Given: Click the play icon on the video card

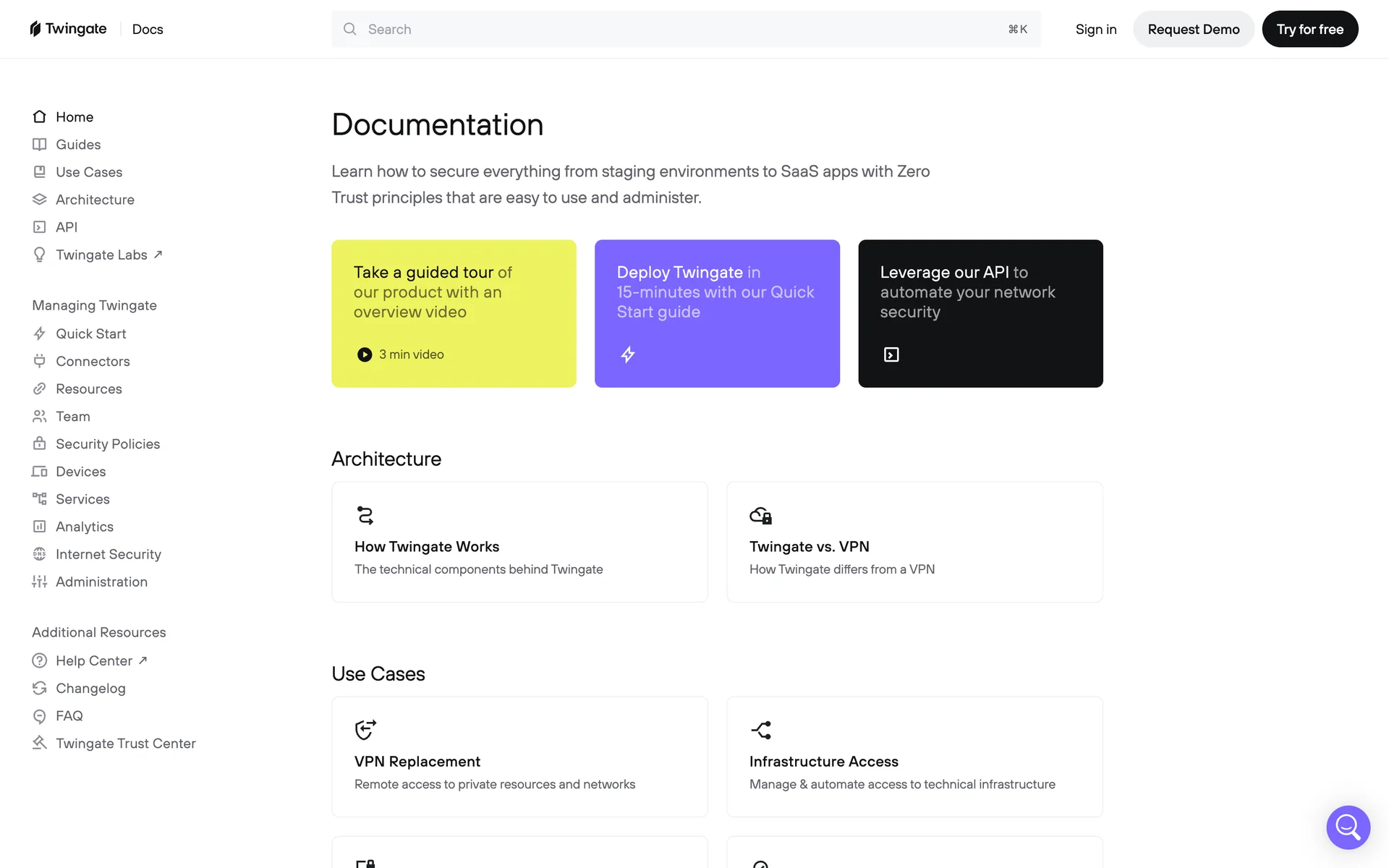Looking at the screenshot, I should click(365, 354).
